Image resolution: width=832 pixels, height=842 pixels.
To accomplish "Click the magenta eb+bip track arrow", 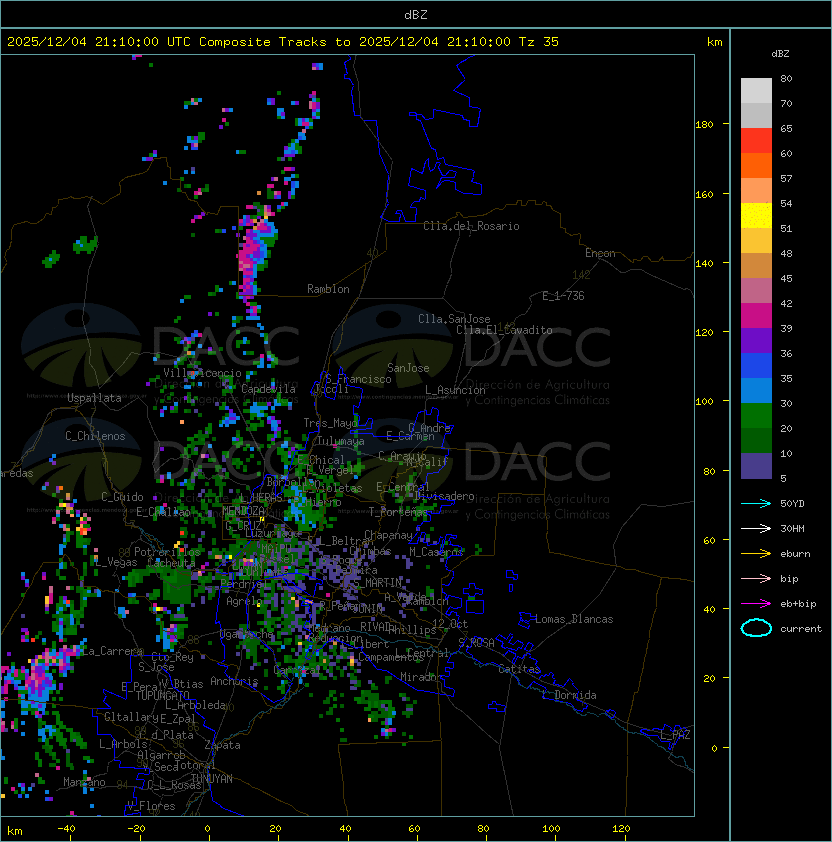I will tap(756, 604).
